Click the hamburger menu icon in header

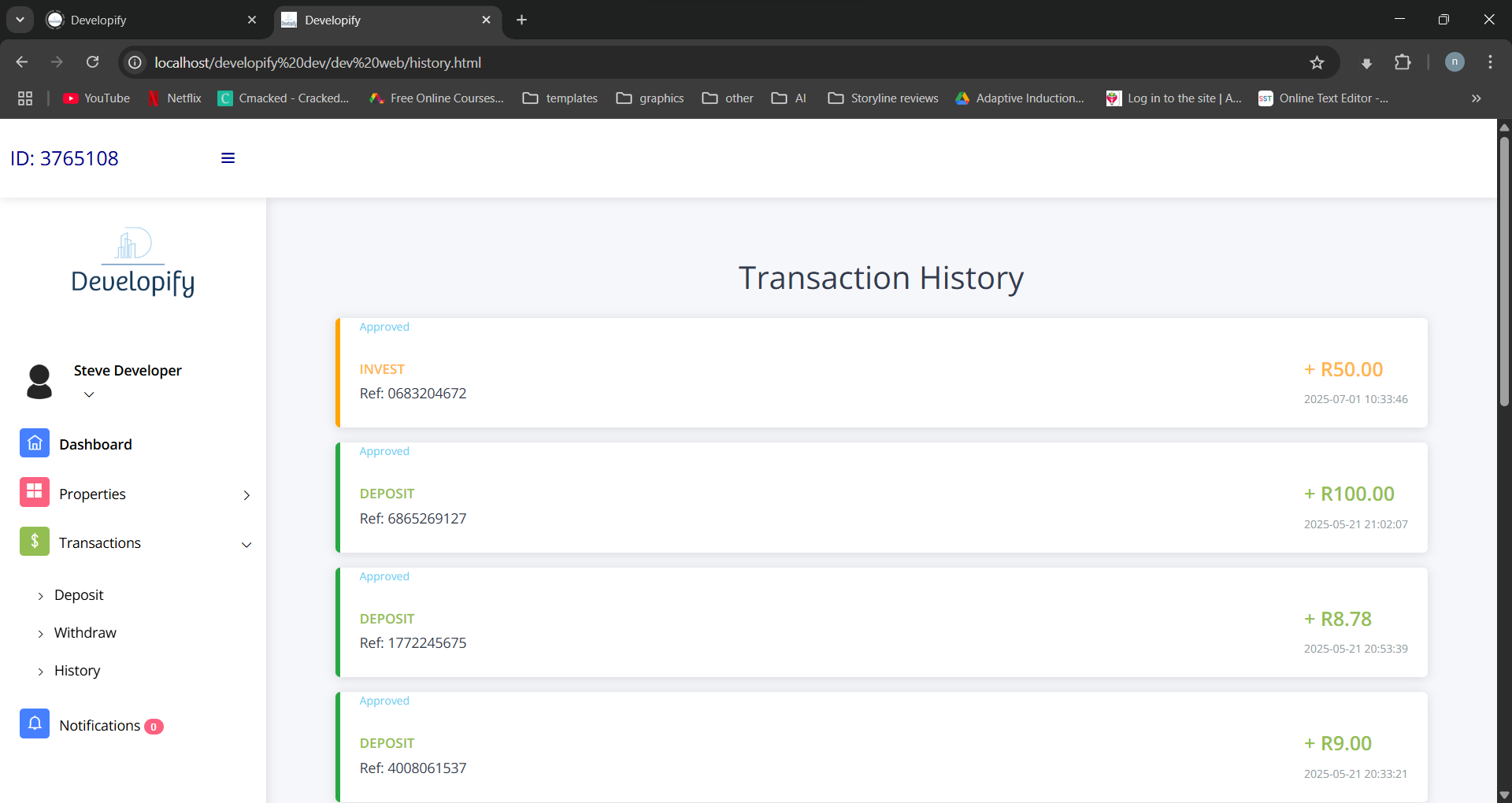228,158
